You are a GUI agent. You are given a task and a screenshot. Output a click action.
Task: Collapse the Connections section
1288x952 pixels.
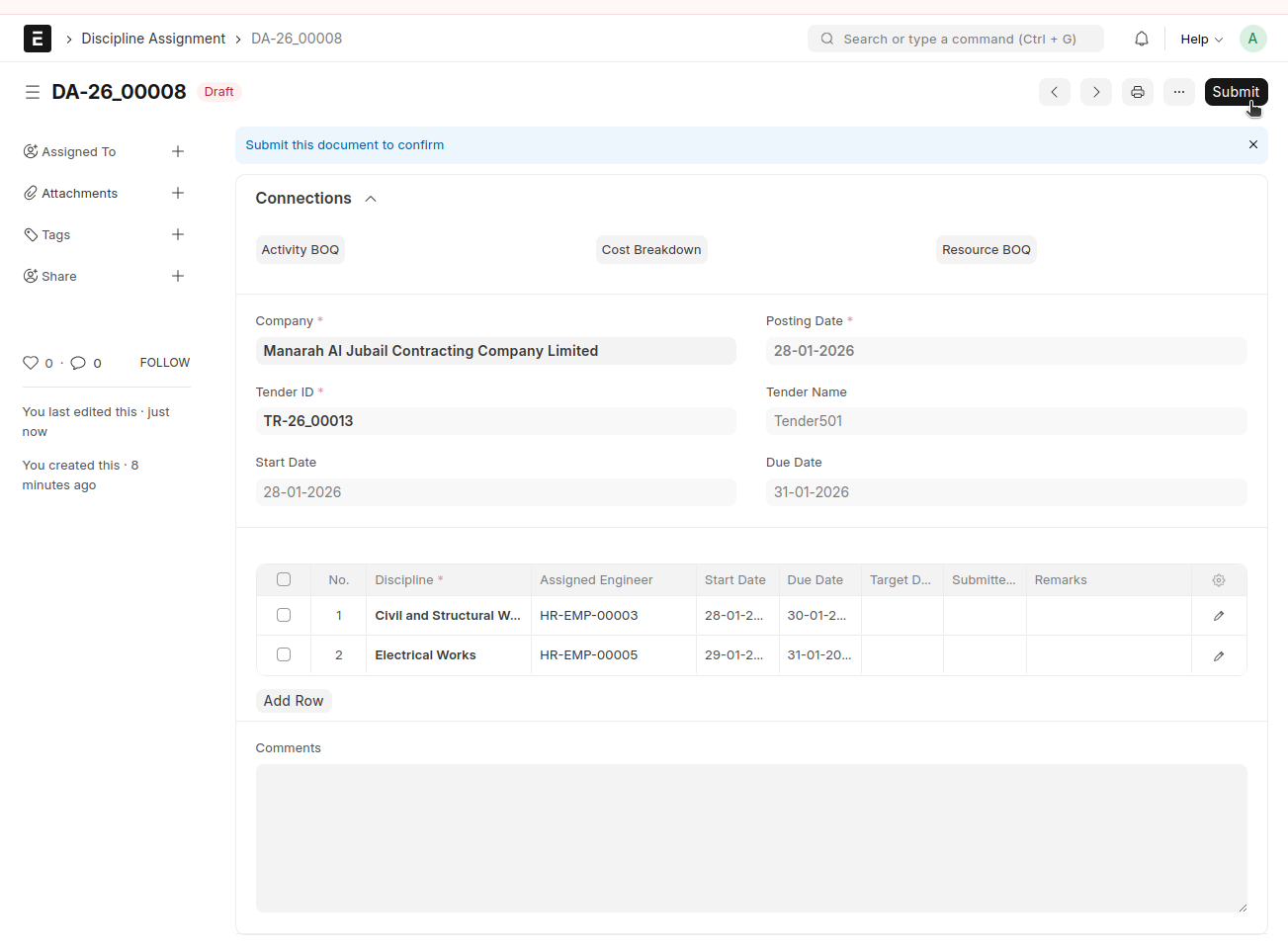371,199
